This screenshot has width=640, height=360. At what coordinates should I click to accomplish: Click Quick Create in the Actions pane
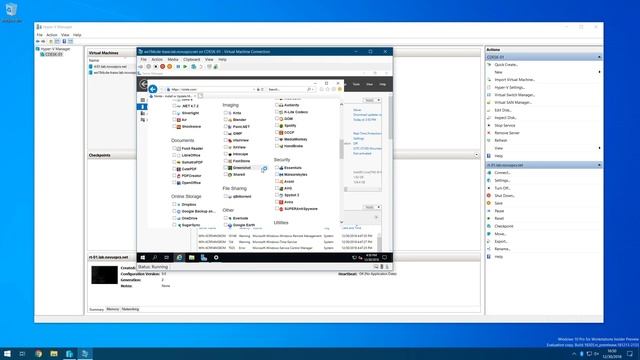click(506, 64)
